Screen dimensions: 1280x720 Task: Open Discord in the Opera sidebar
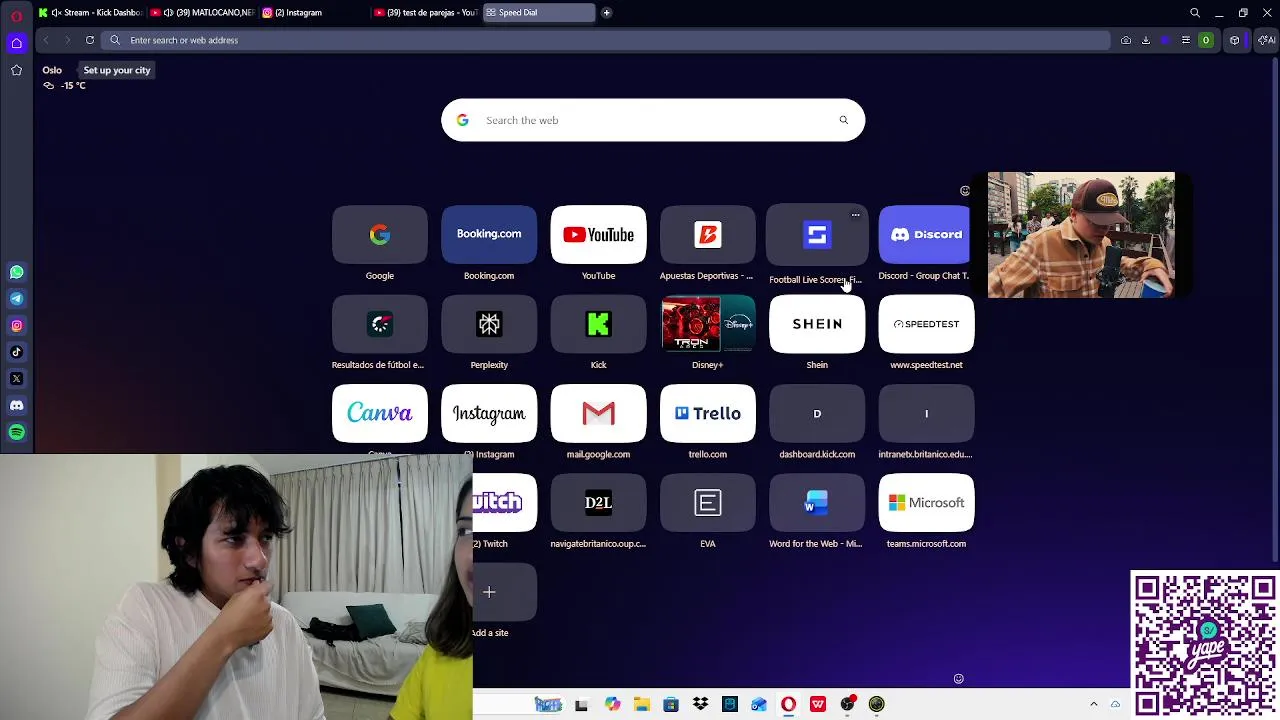[x=16, y=405]
